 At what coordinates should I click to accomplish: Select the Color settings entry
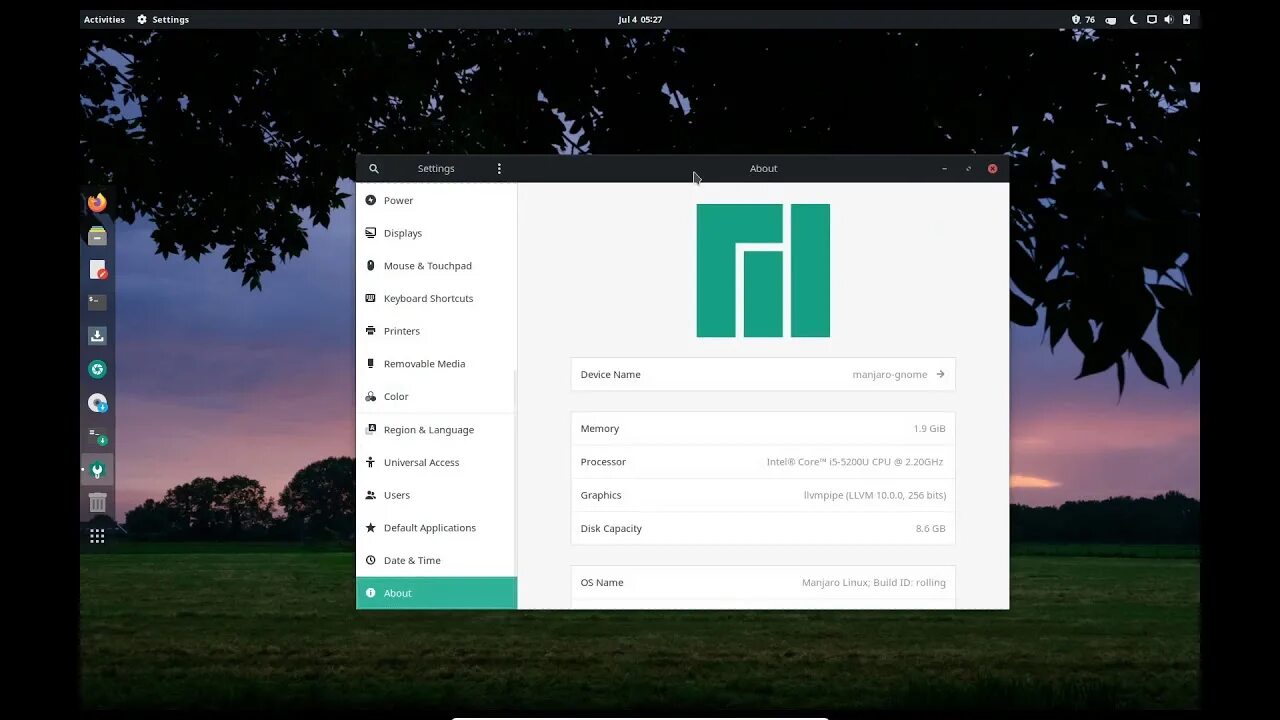point(437,396)
